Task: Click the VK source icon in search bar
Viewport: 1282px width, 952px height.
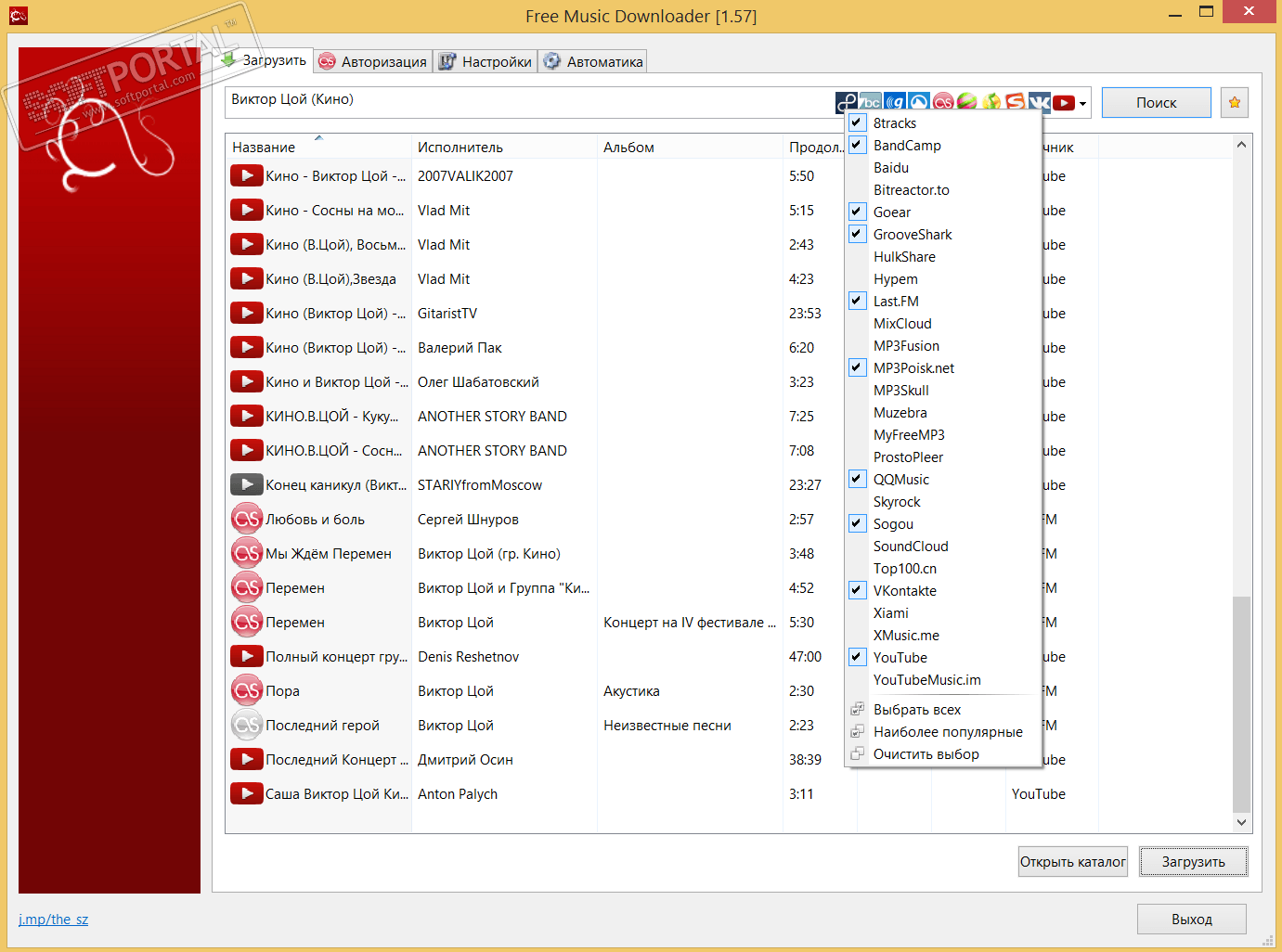Action: coord(1040,103)
